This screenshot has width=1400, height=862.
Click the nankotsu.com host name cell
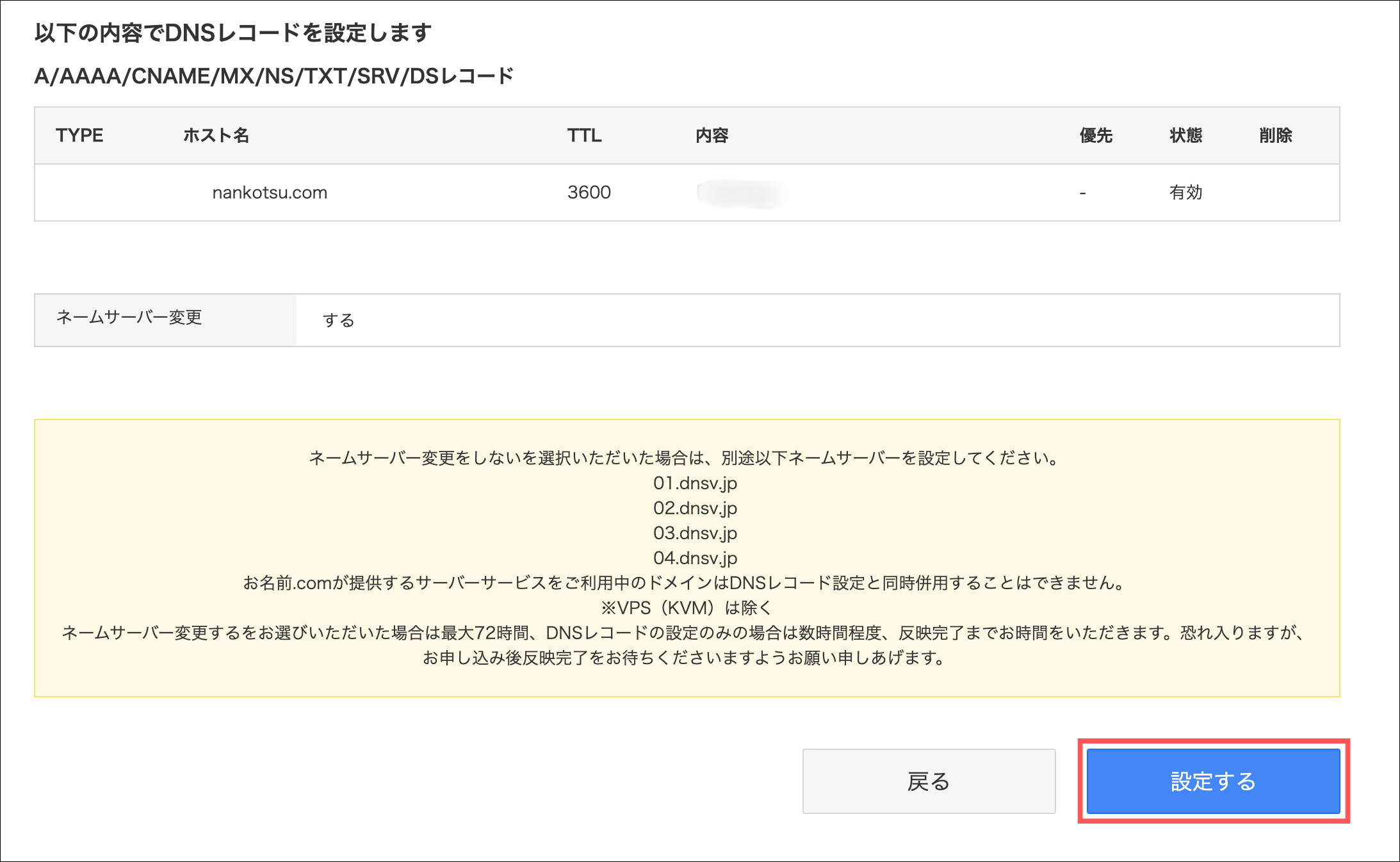[270, 192]
